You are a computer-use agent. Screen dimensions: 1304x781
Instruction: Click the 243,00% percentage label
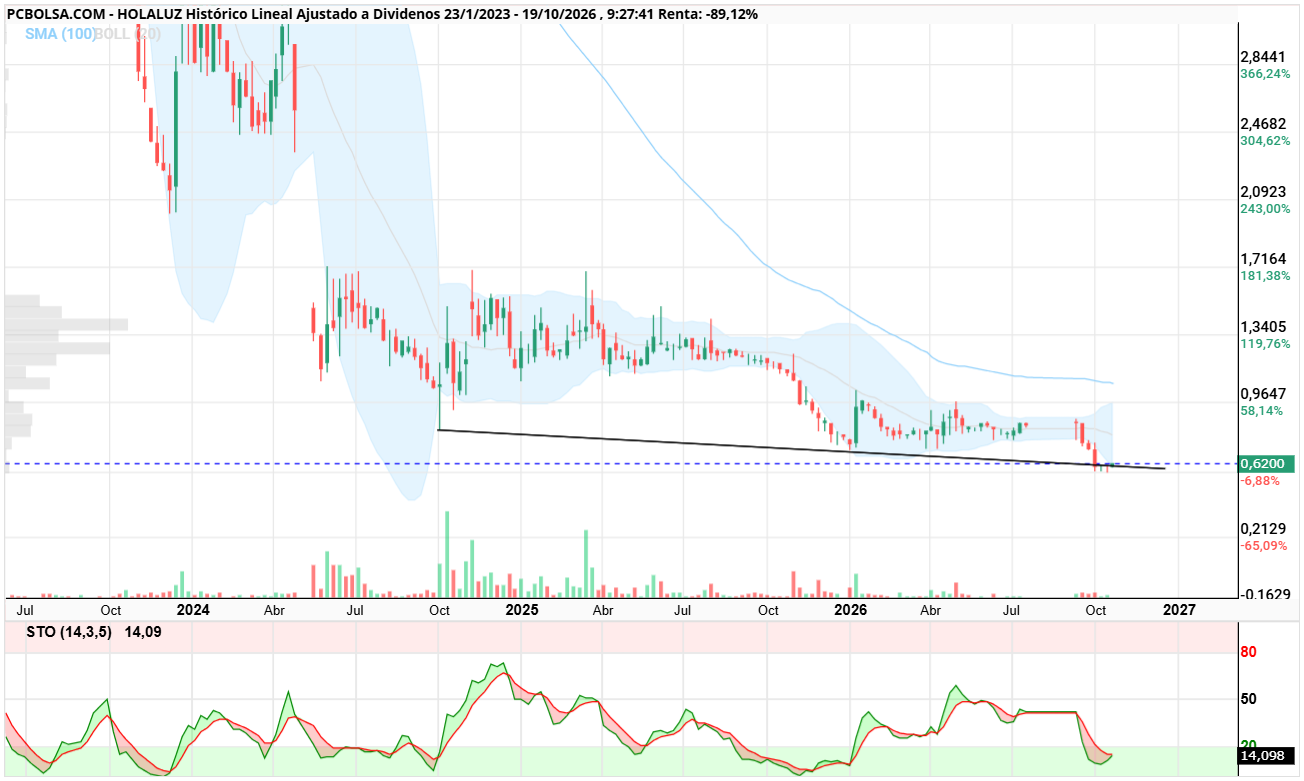[x=1266, y=209]
